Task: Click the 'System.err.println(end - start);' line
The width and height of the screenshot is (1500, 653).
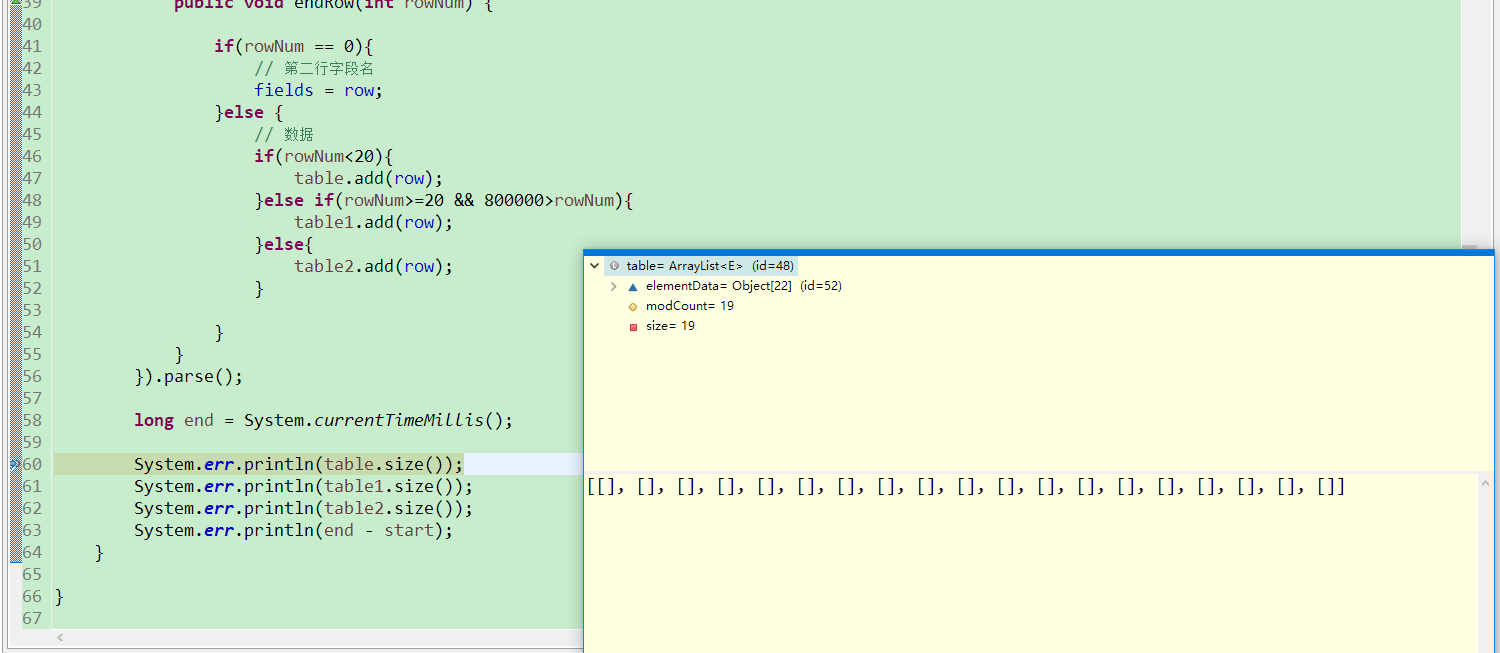Action: [x=293, y=530]
